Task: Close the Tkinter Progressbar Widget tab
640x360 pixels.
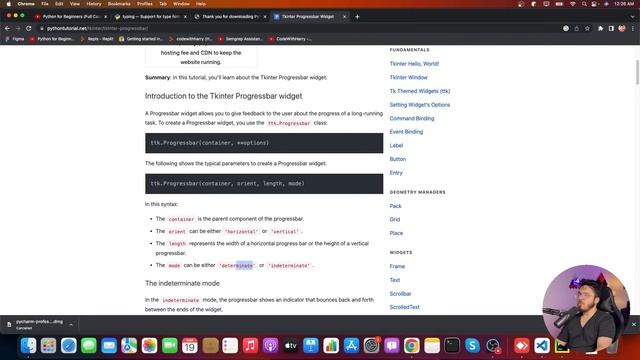Action: click(344, 17)
